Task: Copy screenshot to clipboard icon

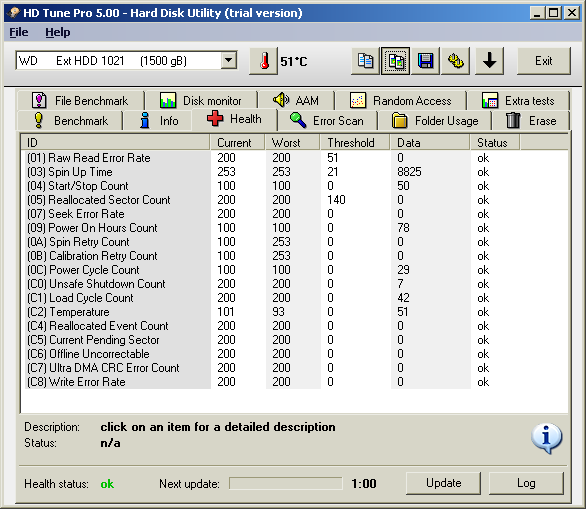Action: tap(395, 61)
